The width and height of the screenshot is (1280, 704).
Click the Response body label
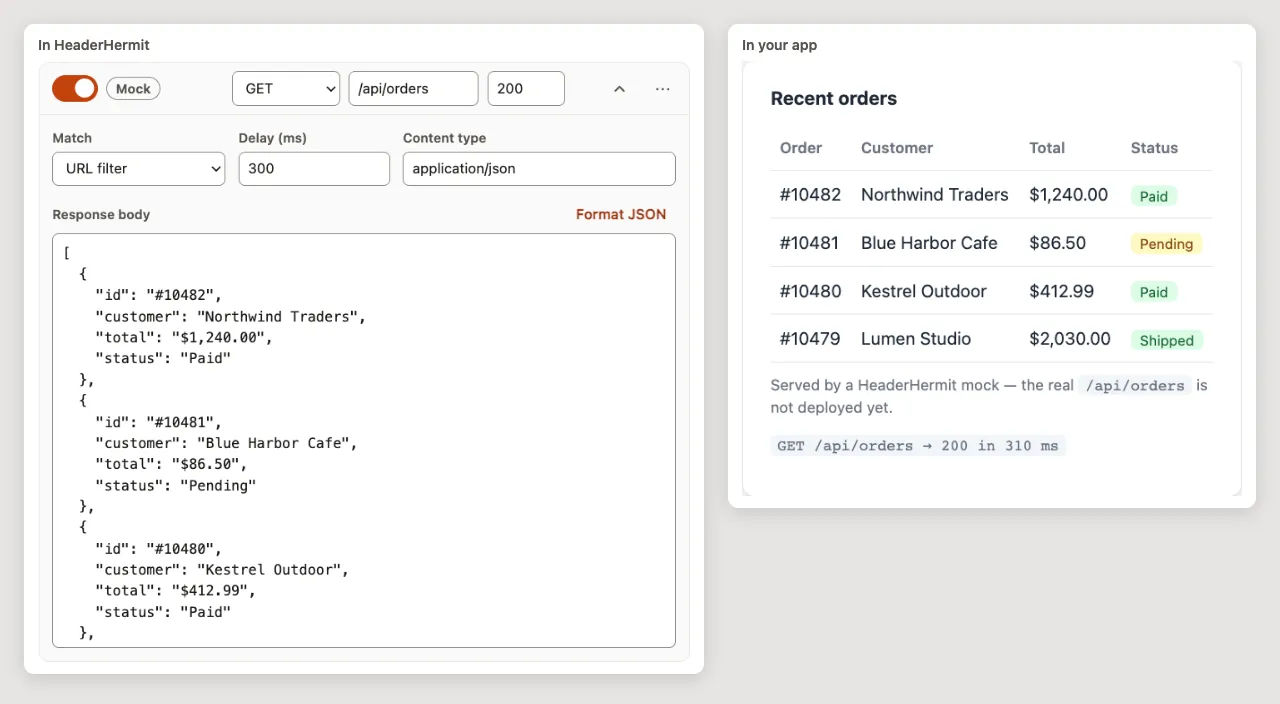101,214
